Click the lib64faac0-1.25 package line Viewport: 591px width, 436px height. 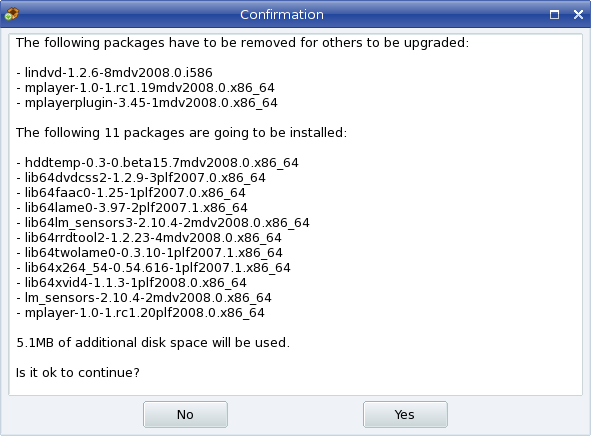pyautogui.click(x=131, y=193)
